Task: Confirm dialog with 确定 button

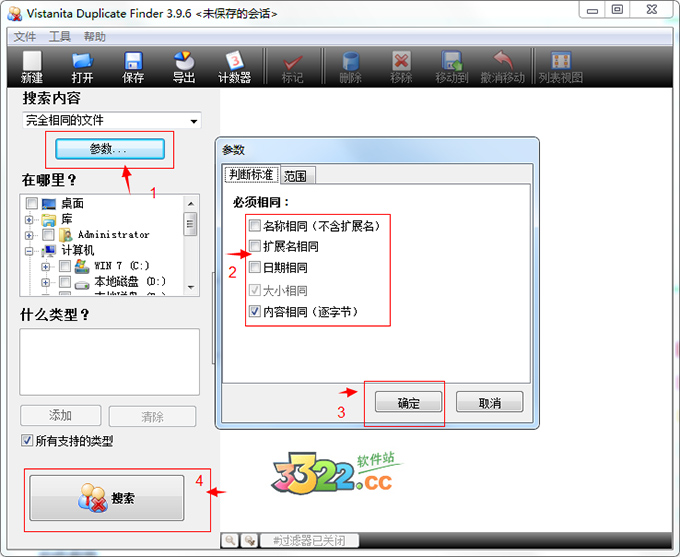Action: click(409, 402)
